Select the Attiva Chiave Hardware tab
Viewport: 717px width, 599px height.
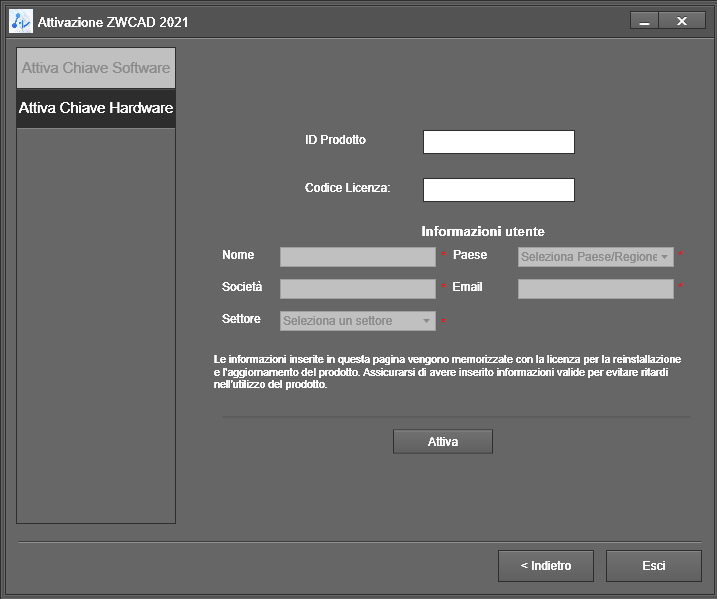tap(96, 108)
